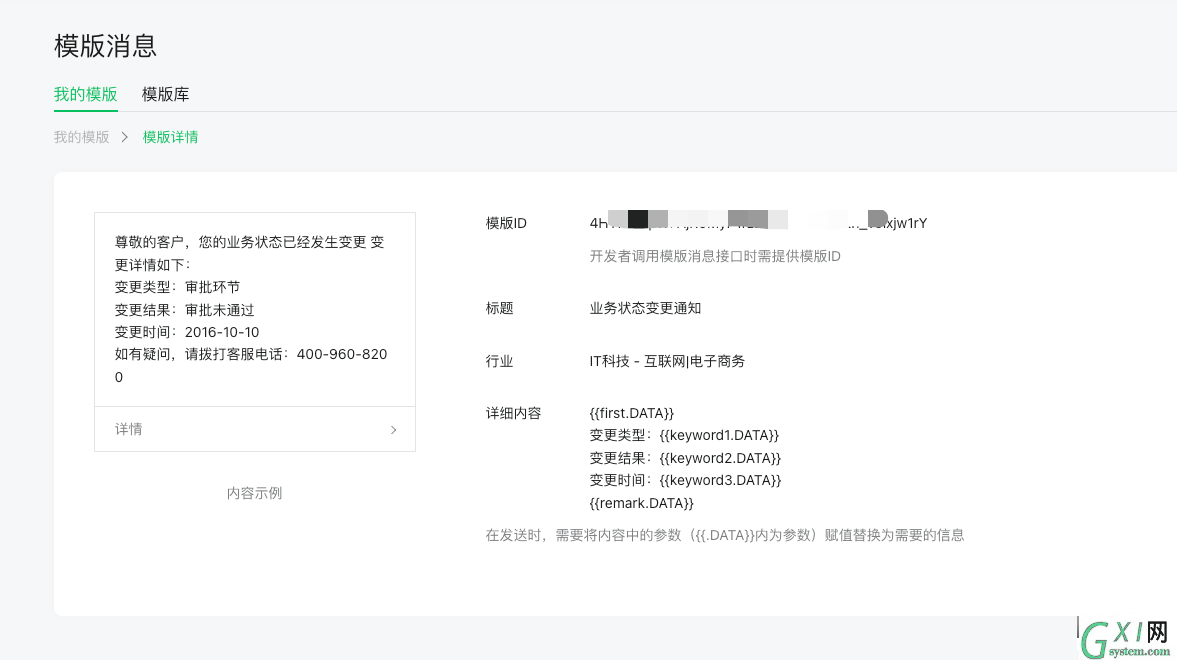This screenshot has height=660, width=1177.
Task: Go back via 我的模版 breadcrumb
Action: tap(82, 137)
